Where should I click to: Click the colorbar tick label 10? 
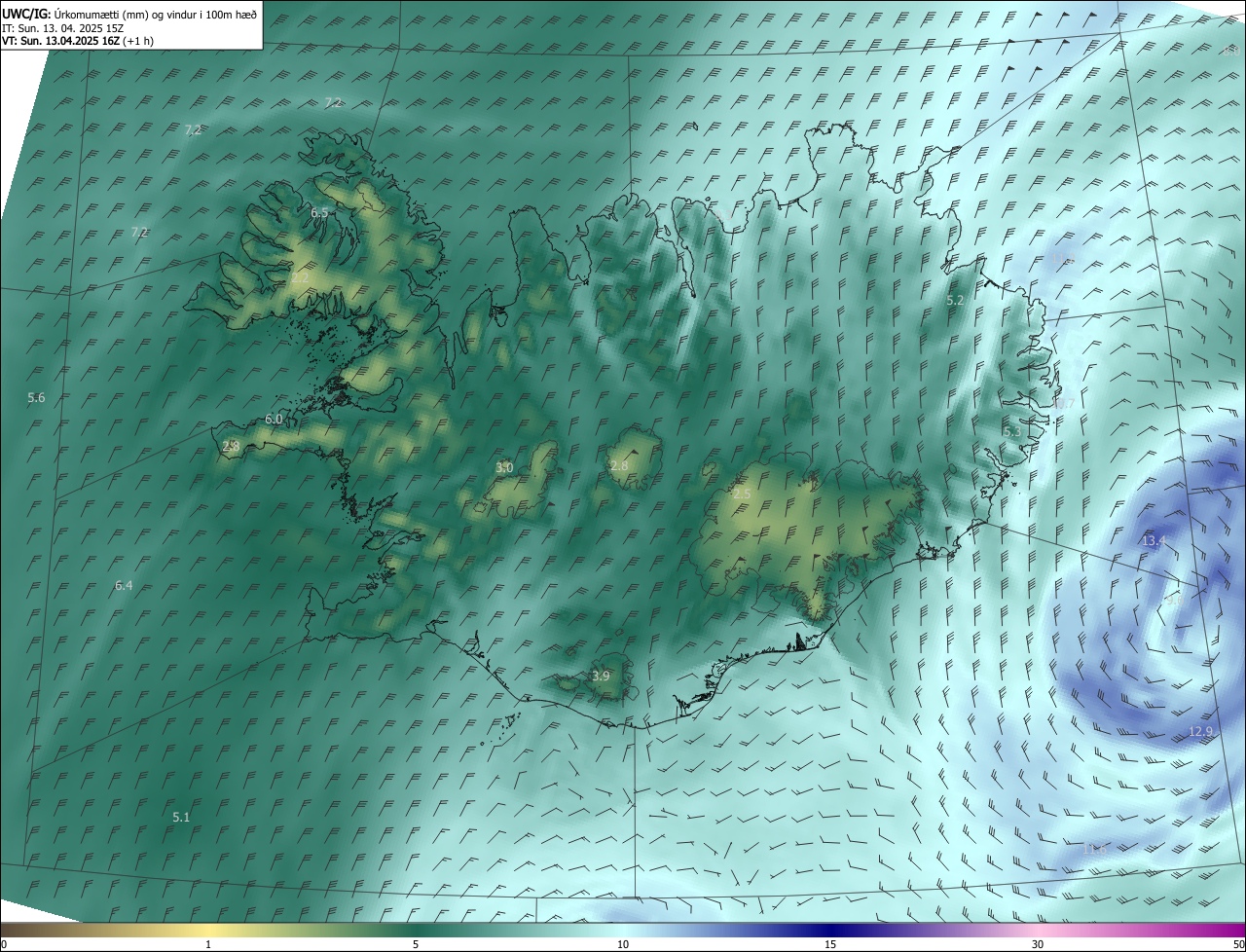pos(623,944)
